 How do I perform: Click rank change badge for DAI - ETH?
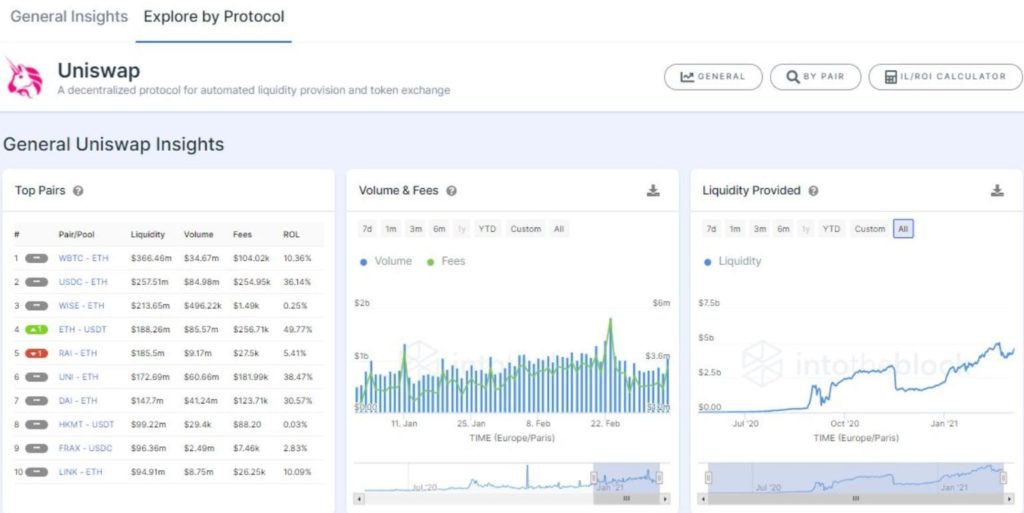click(37, 401)
